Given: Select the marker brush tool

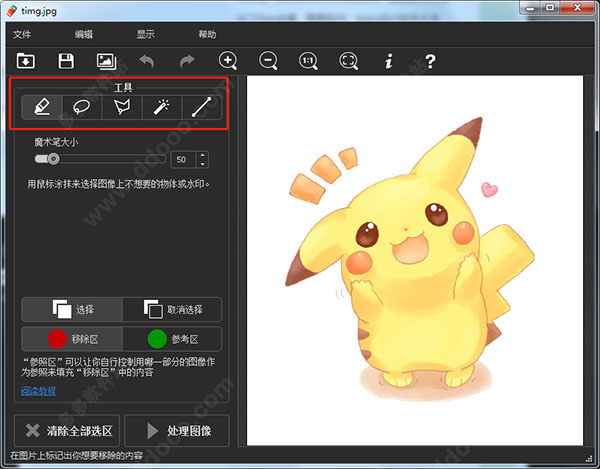Looking at the screenshot, I should [42, 107].
